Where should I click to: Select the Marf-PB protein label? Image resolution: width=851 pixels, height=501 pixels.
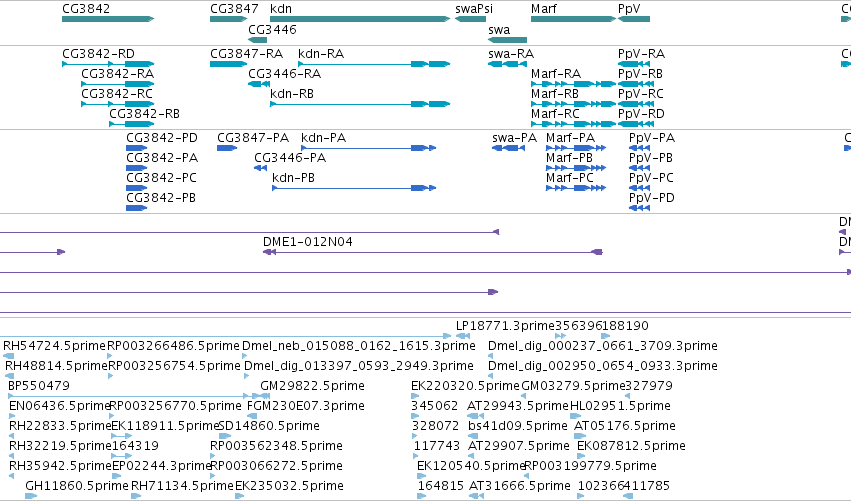point(569,158)
